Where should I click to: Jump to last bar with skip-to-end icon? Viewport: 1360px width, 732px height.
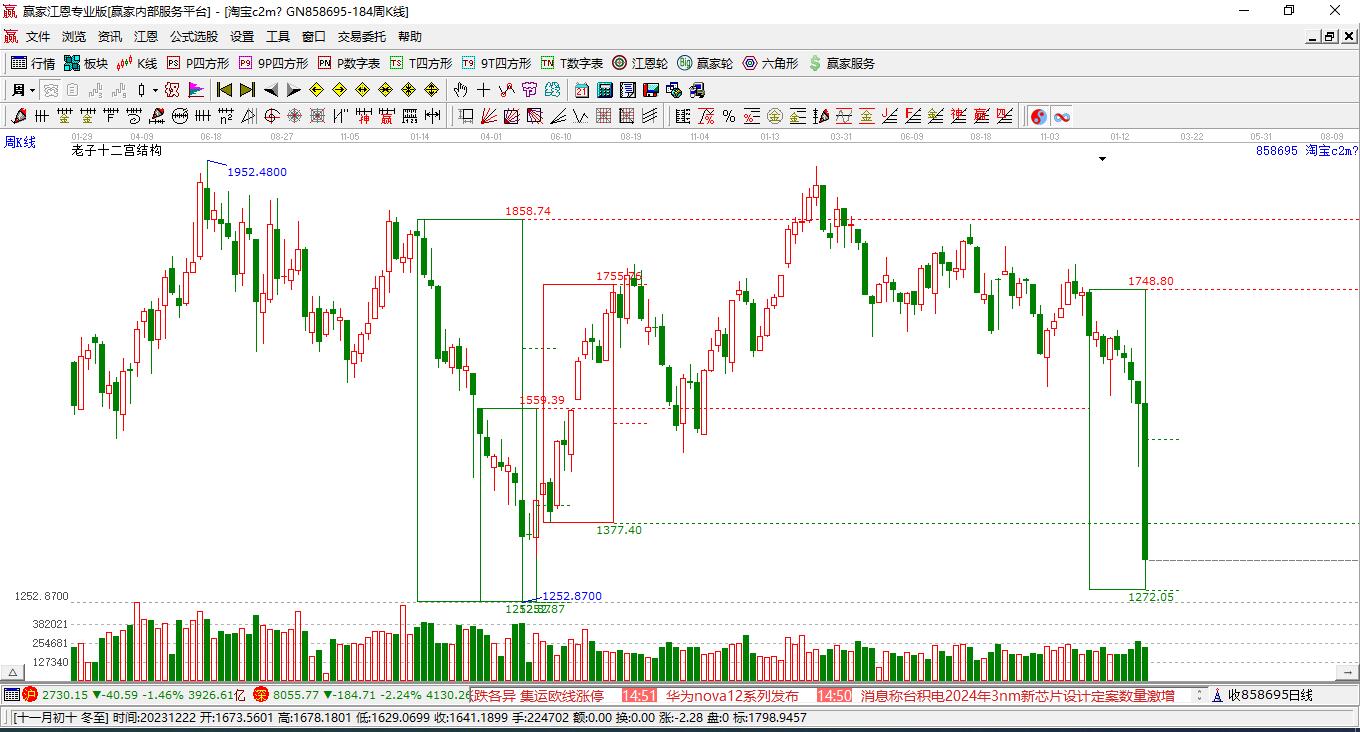247,90
